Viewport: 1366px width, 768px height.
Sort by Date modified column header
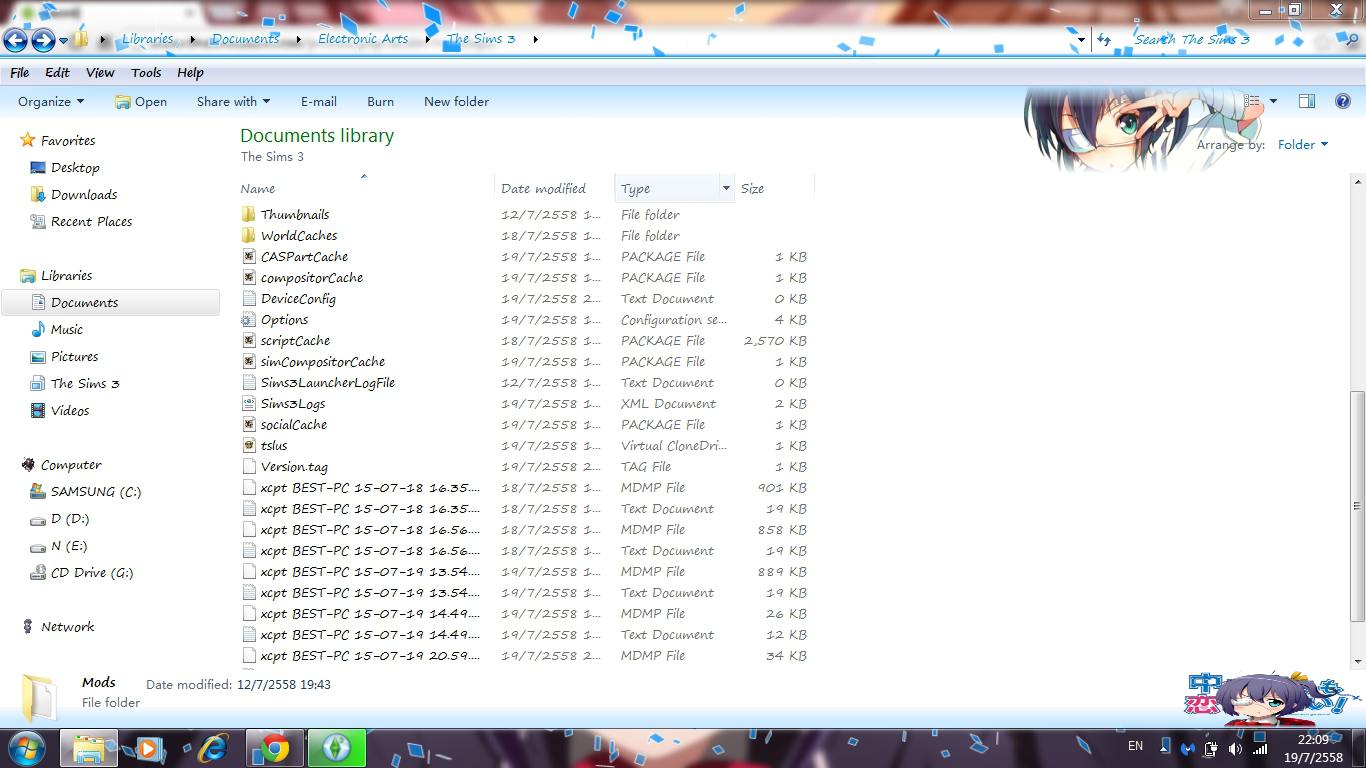(554, 188)
